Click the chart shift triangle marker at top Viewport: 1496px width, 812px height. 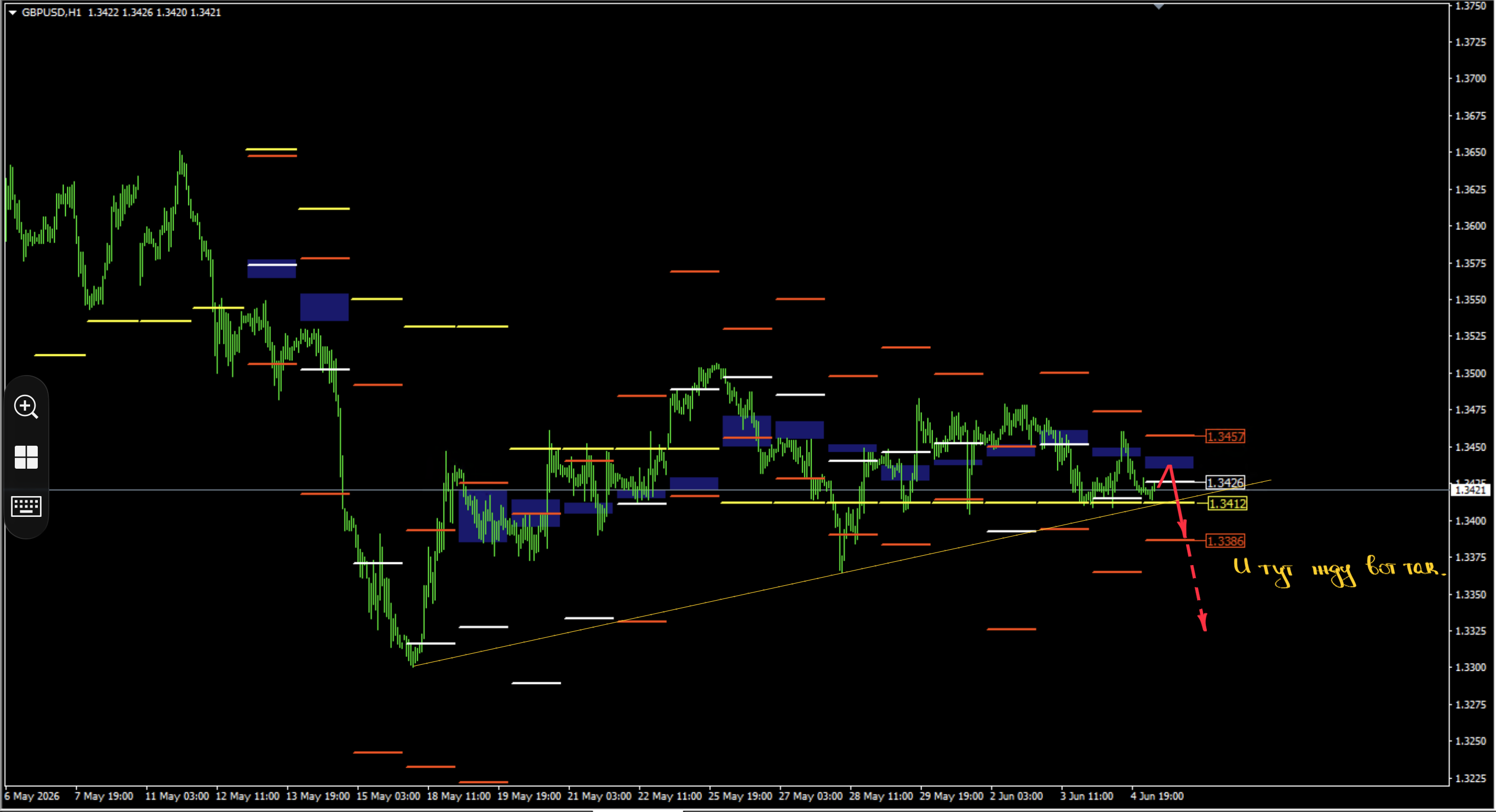point(1159,7)
